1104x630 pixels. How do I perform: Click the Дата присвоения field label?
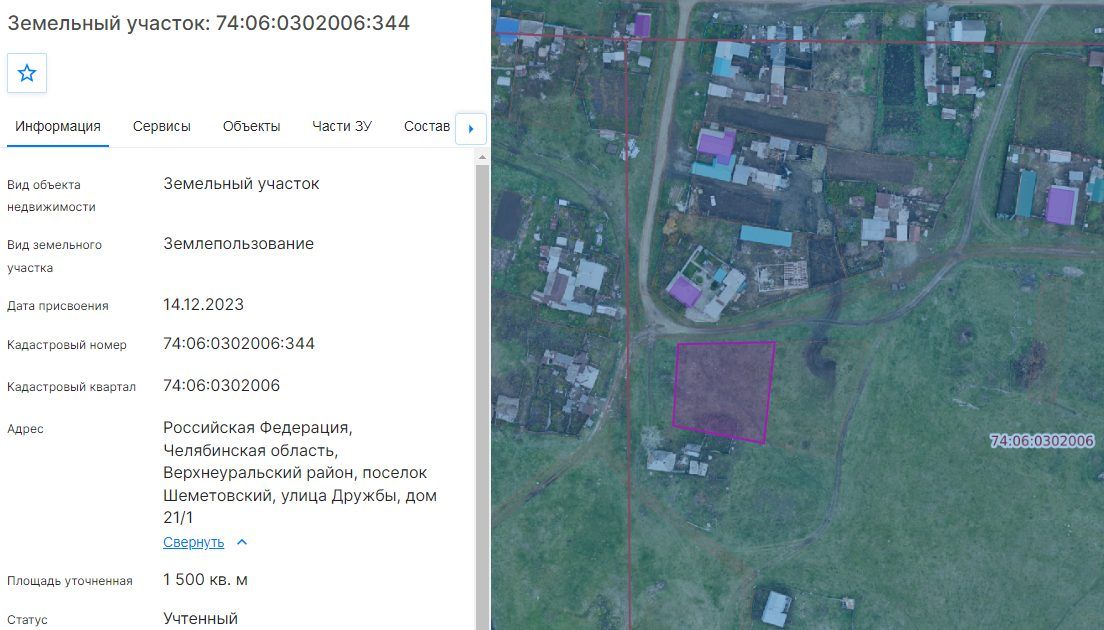click(58, 306)
